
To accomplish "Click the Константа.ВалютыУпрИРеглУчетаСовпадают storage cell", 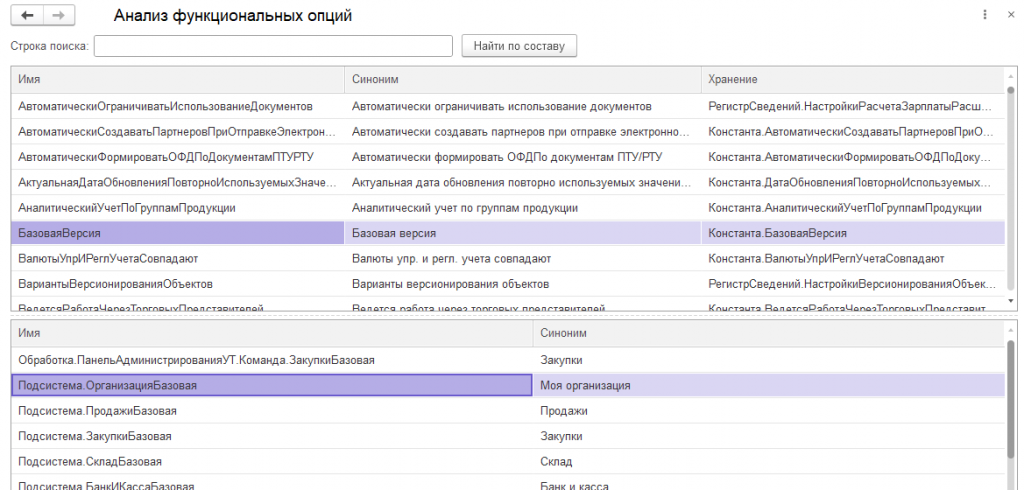I will [x=850, y=259].
